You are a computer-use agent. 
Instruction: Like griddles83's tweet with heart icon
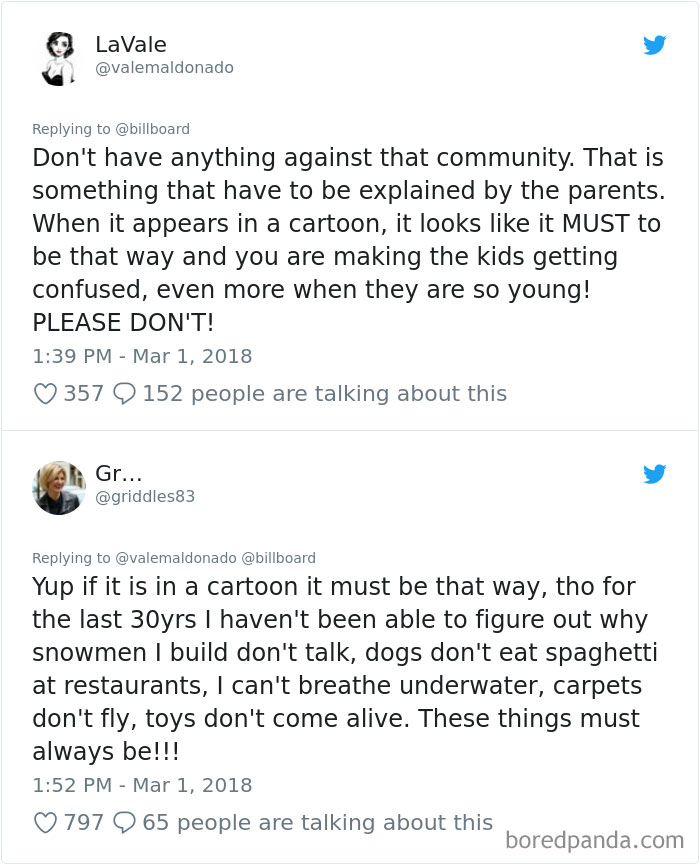point(45,823)
